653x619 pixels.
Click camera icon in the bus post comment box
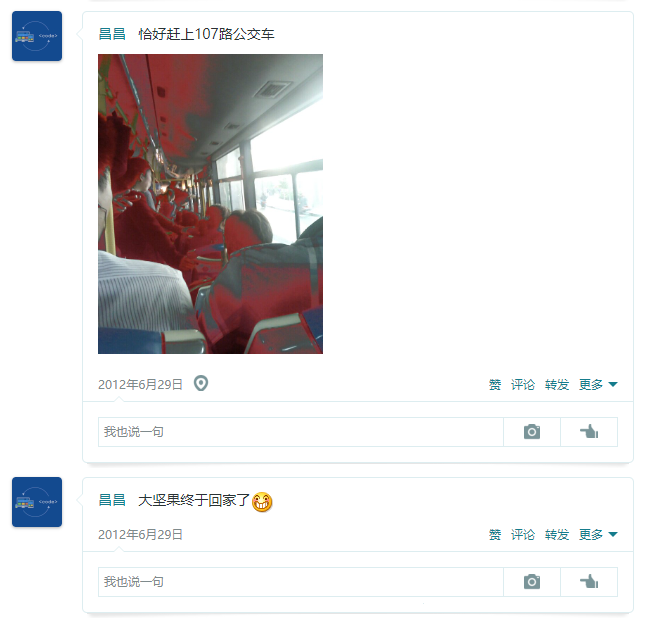532,432
